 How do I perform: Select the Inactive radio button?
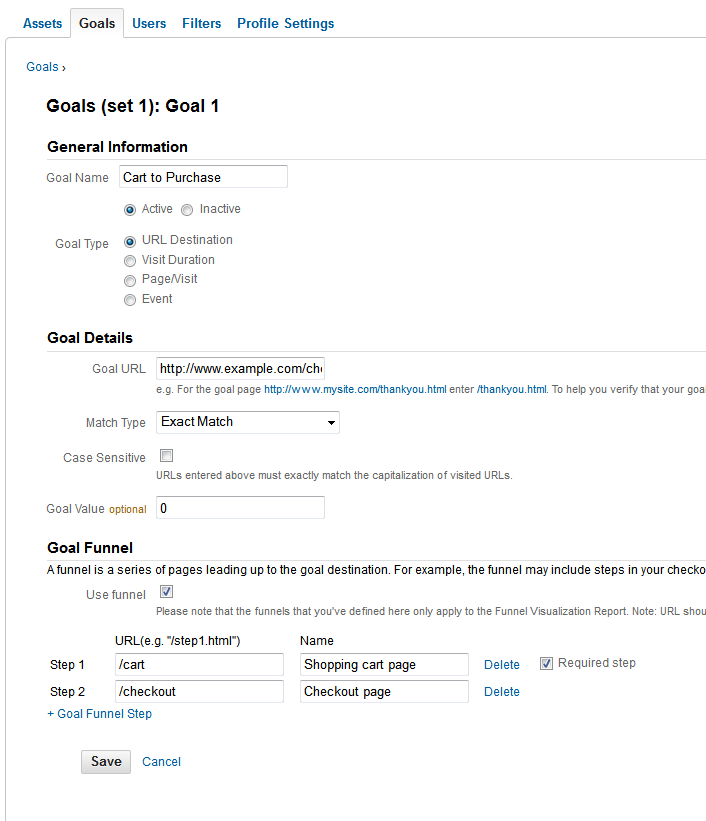(x=187, y=210)
